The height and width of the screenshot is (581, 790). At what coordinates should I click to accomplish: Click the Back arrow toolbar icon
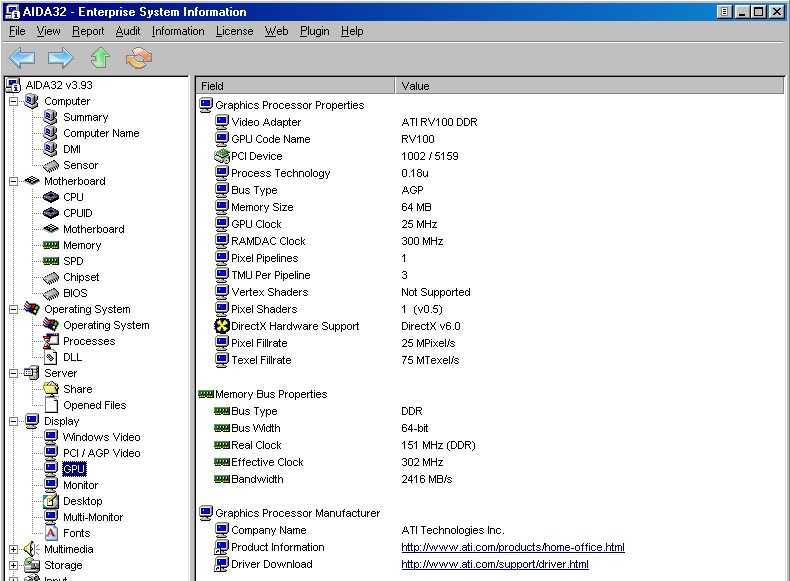(x=22, y=58)
